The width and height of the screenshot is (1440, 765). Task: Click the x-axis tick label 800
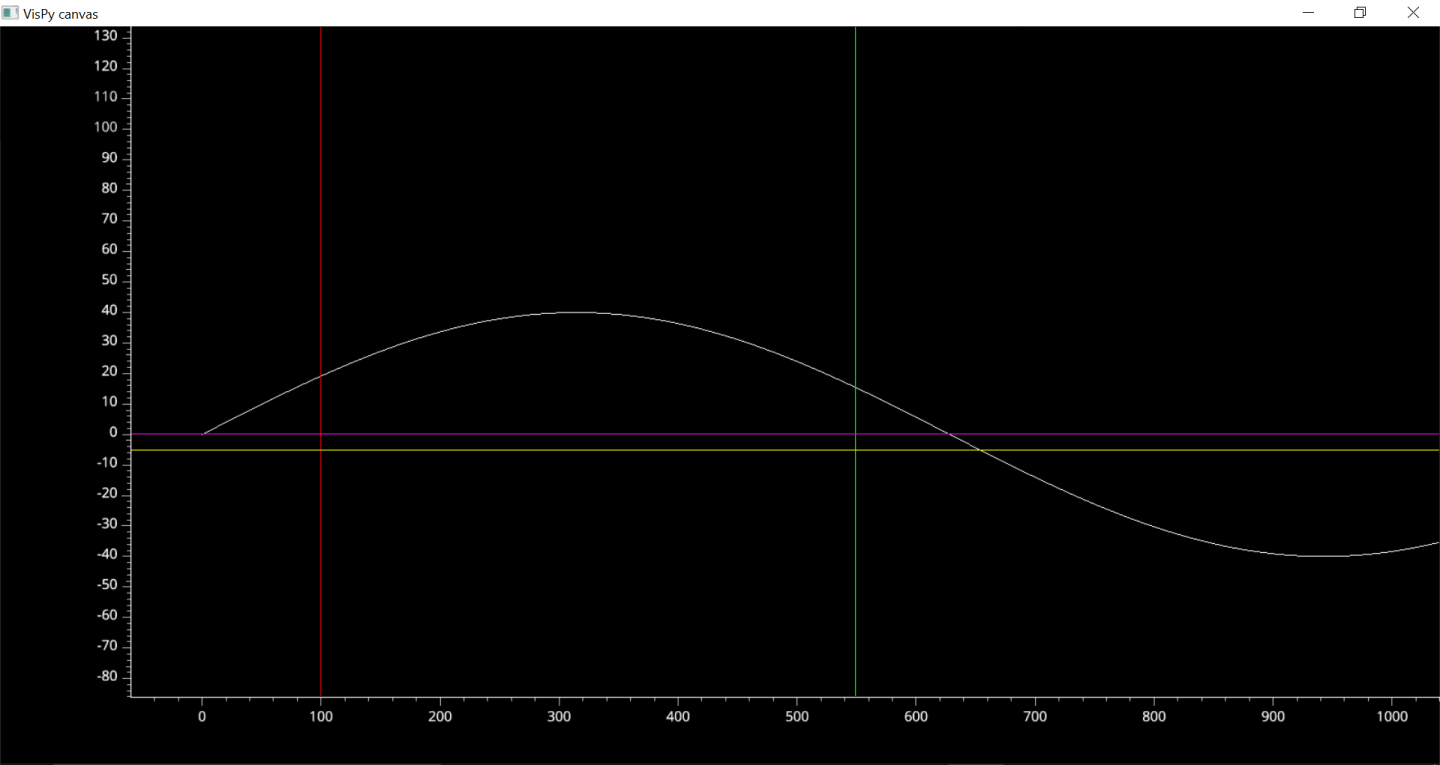coord(1154,716)
